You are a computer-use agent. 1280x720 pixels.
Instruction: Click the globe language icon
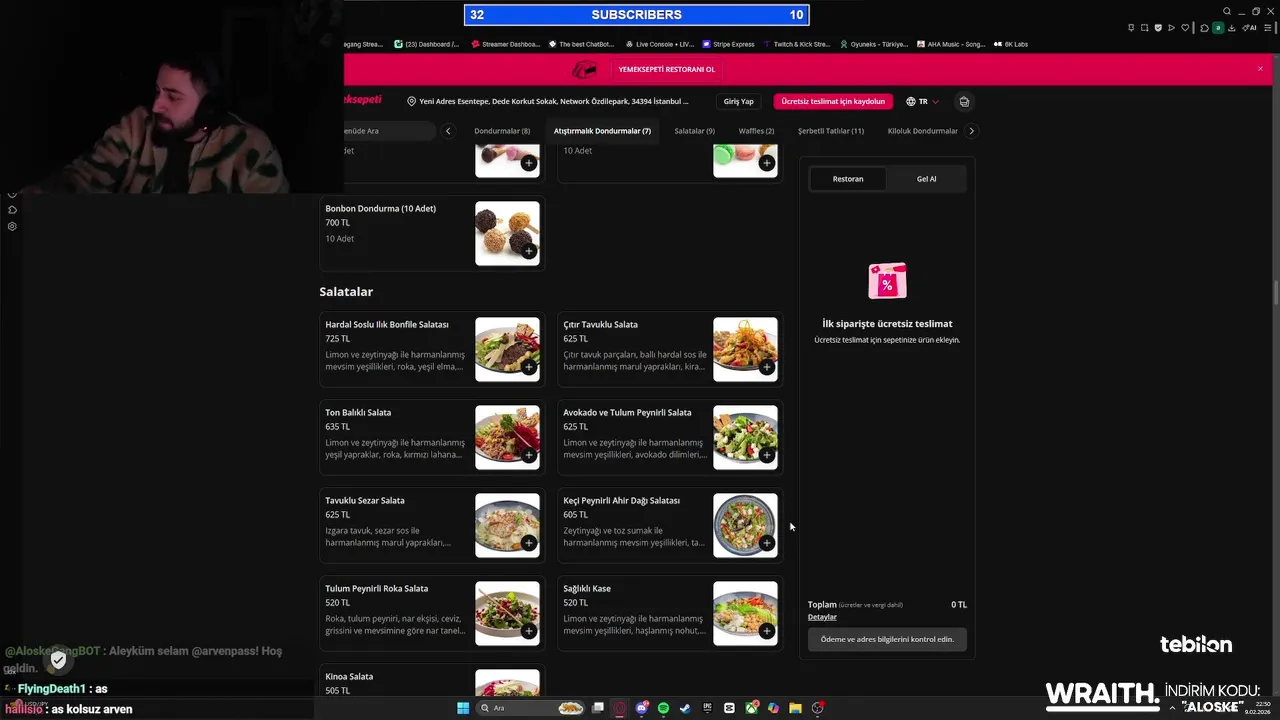[911, 101]
